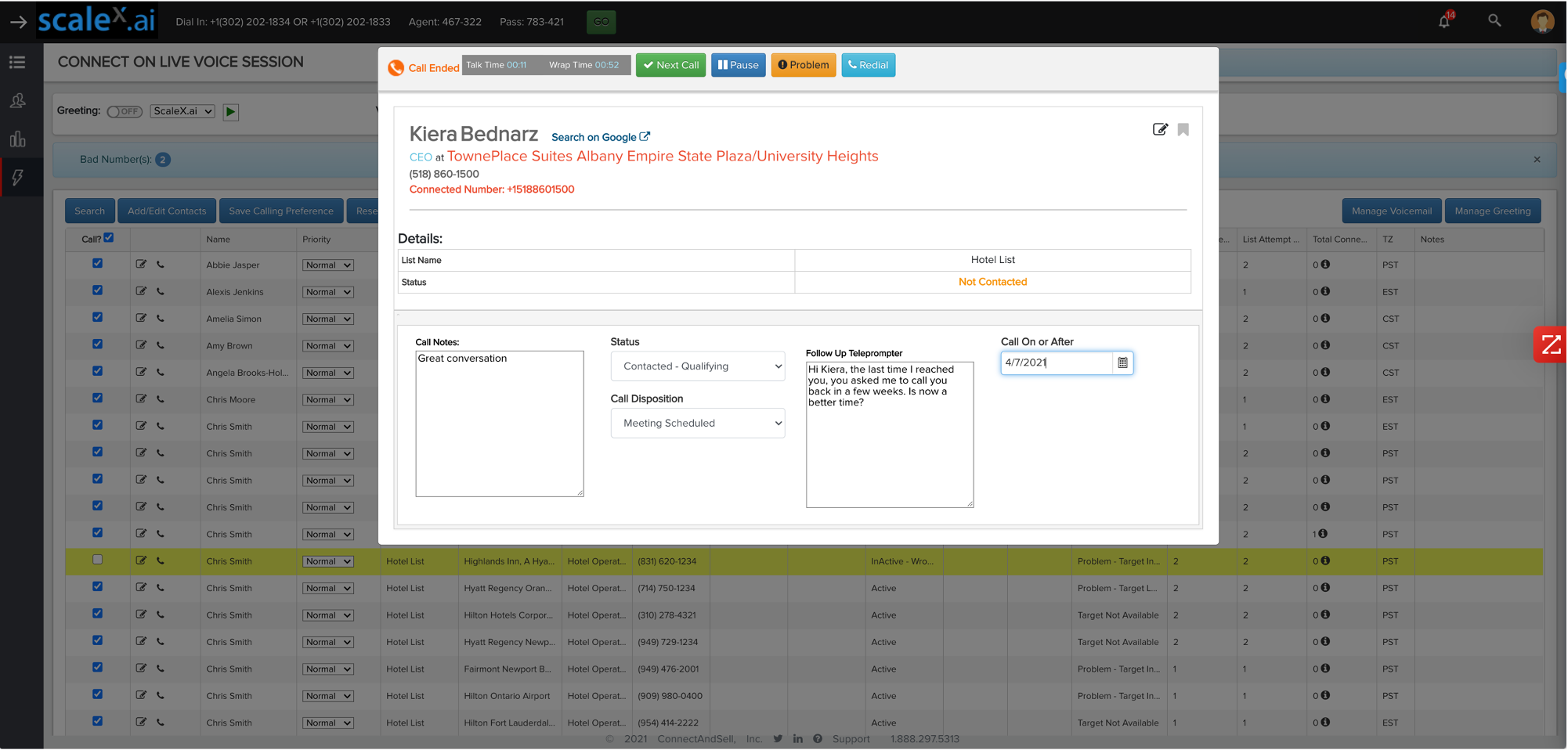Click the red Z widget on right edge
Screen dimensions: 1568x750
click(1550, 344)
